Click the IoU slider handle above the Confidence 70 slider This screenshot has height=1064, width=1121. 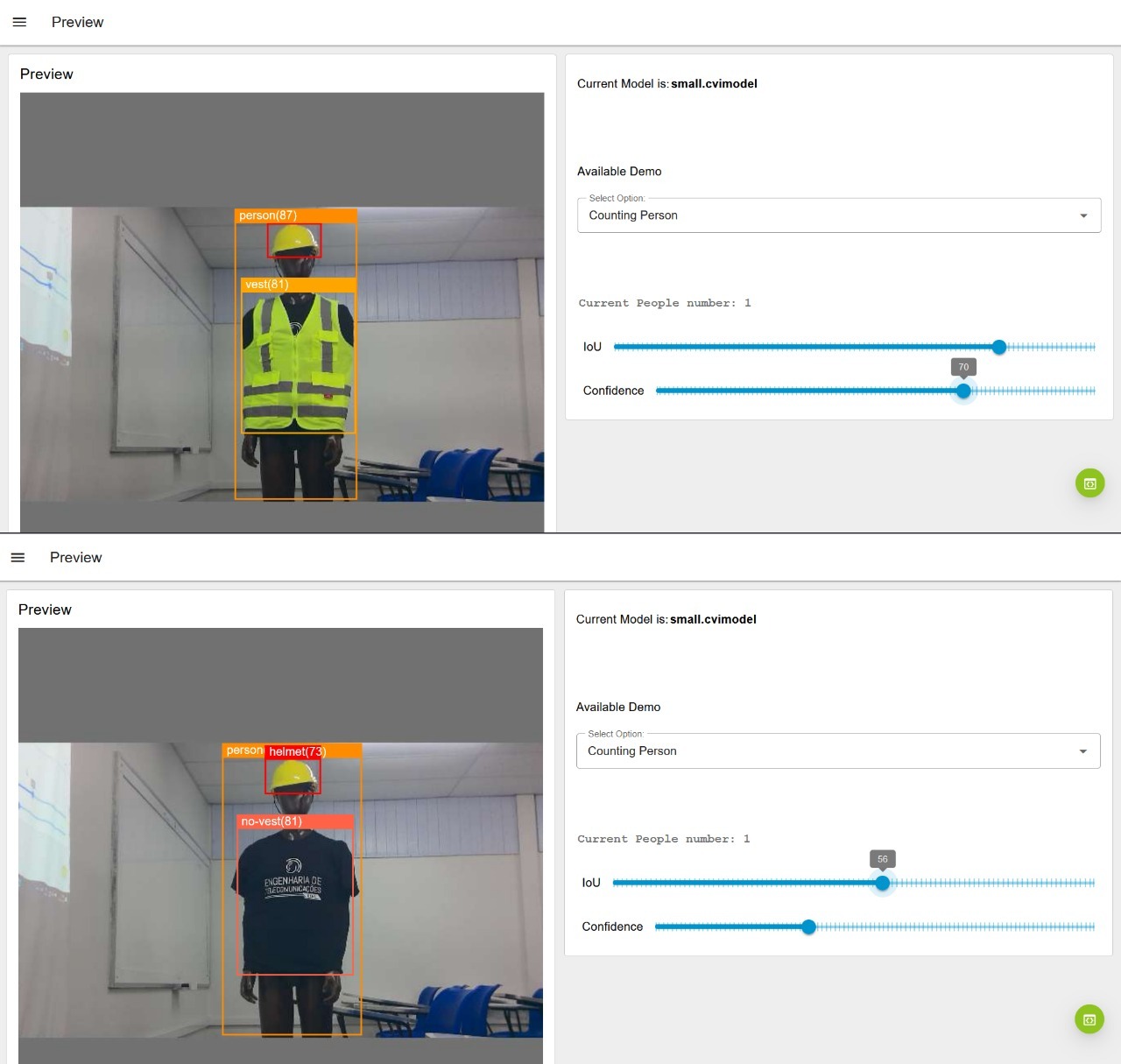point(999,348)
